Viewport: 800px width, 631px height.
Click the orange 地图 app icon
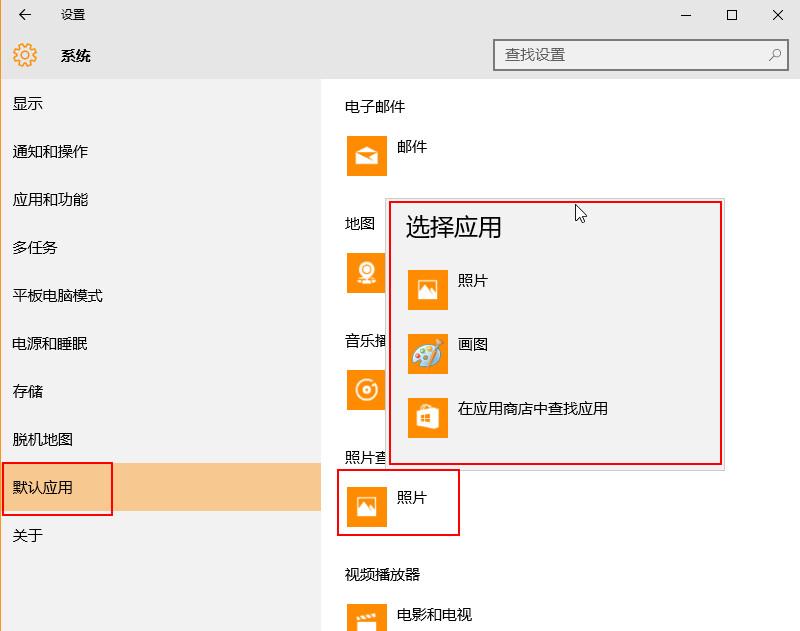(x=366, y=273)
